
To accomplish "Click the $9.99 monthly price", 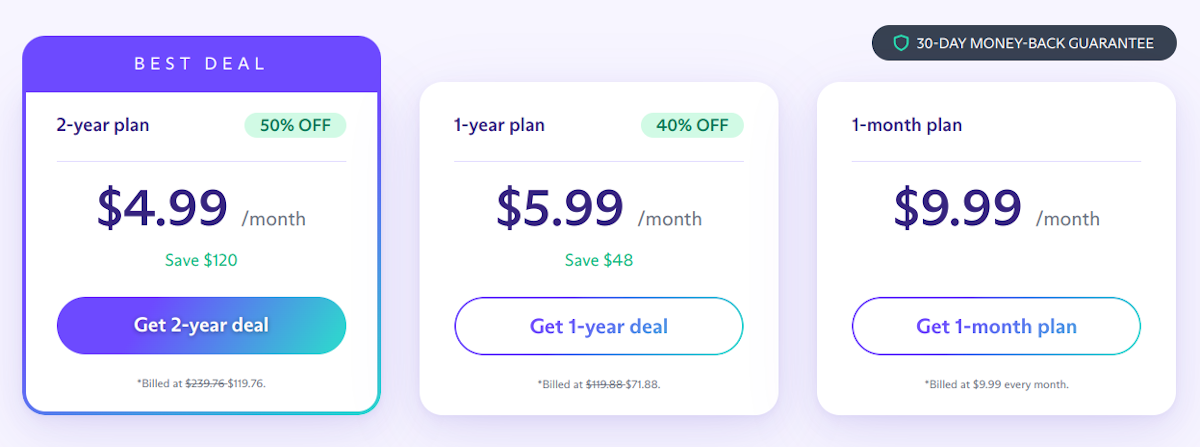I will coord(957,208).
